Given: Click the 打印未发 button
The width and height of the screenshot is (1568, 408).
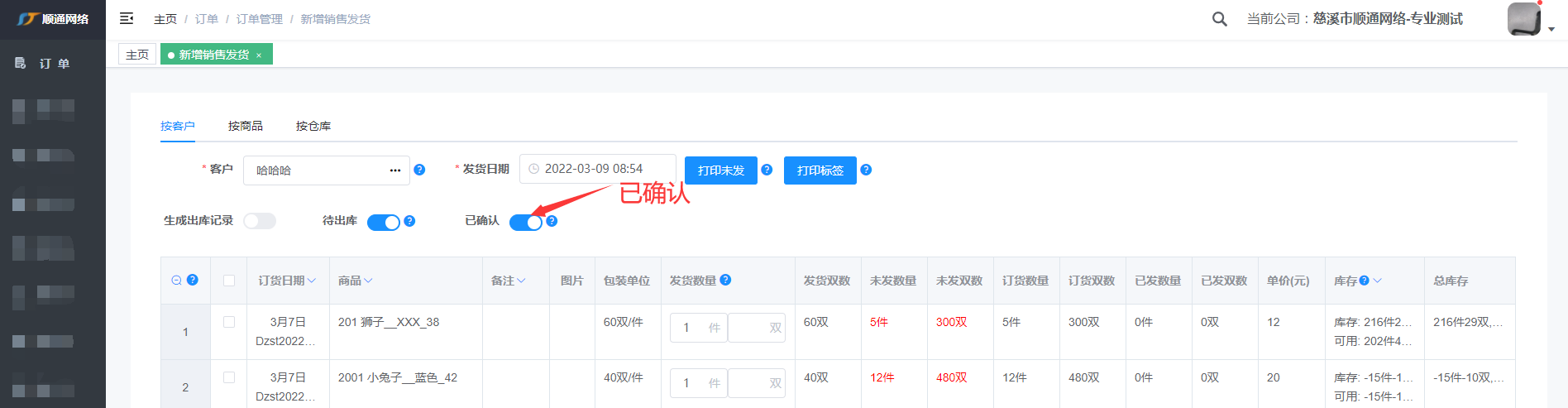Looking at the screenshot, I should [x=720, y=170].
